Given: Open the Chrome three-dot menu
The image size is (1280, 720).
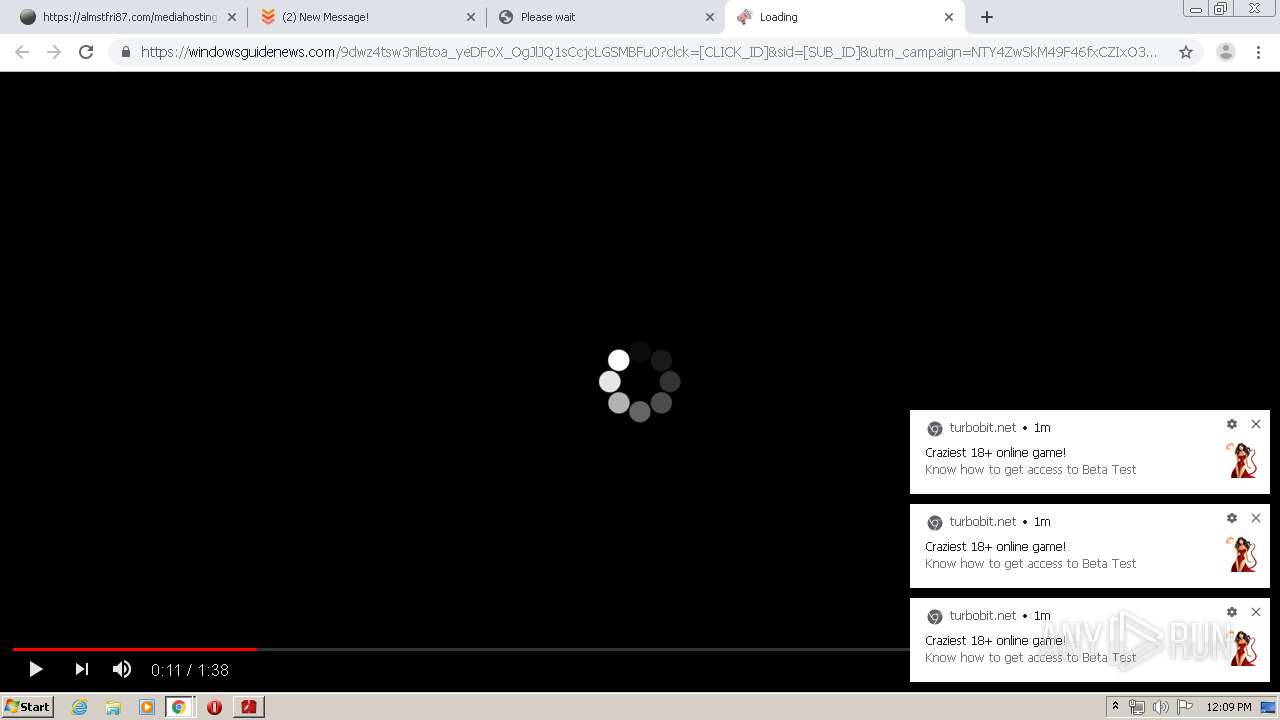Looking at the screenshot, I should point(1259,52).
